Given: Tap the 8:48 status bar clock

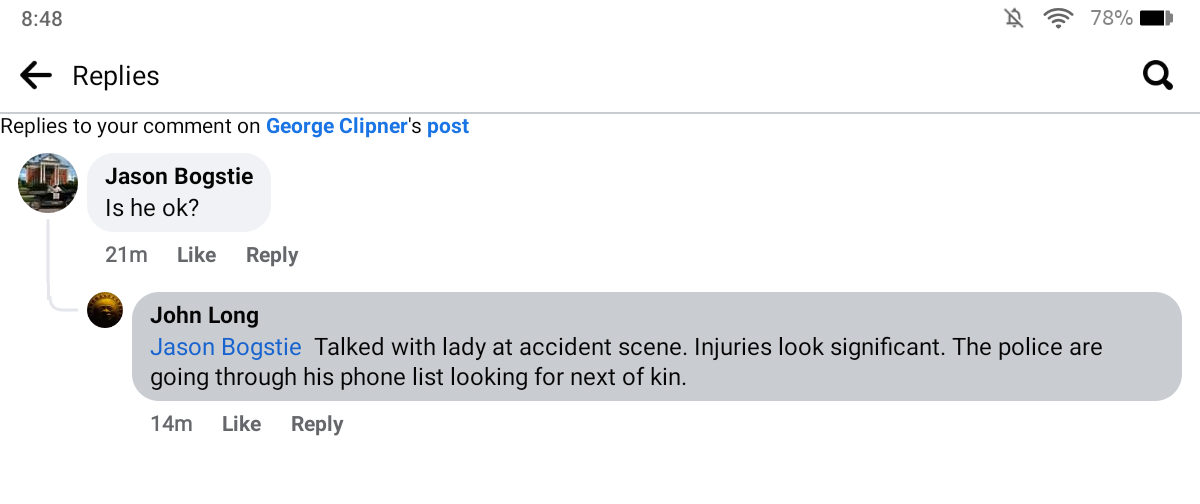Looking at the screenshot, I should (42, 19).
